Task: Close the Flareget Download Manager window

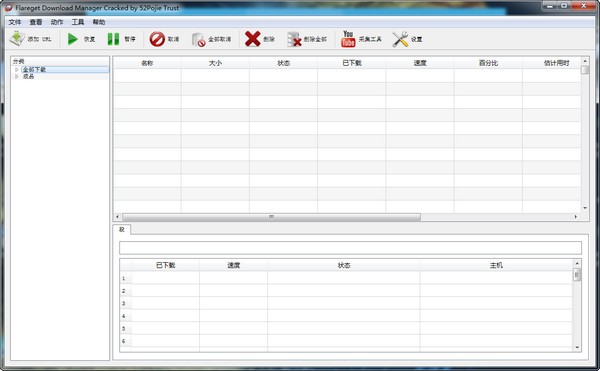Action: click(584, 6)
